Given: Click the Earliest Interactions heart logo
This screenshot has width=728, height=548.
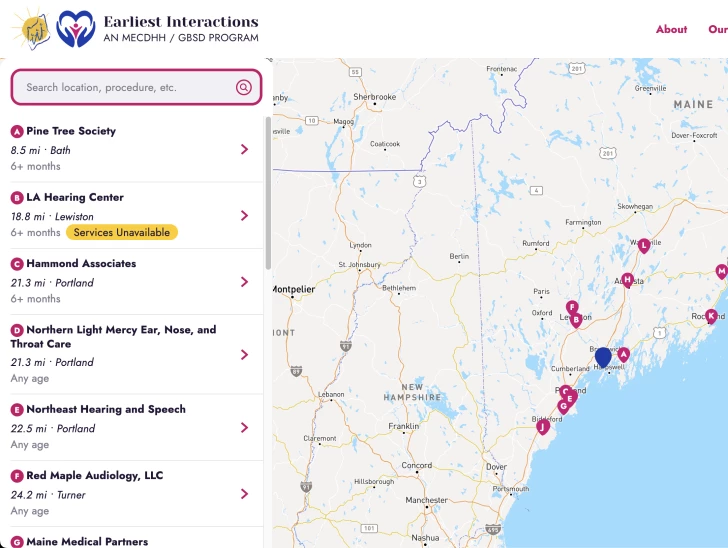Looking at the screenshot, I should [x=75, y=30].
